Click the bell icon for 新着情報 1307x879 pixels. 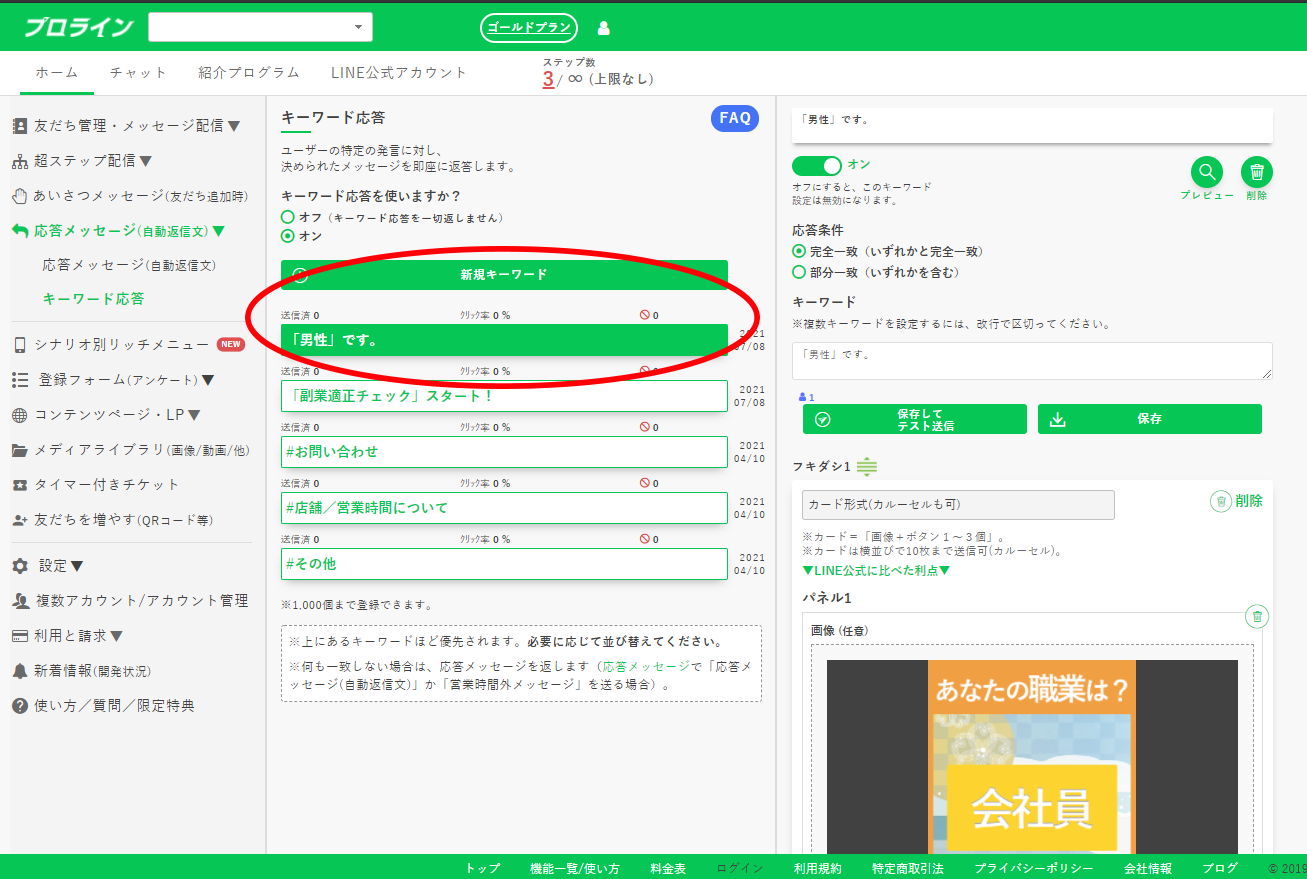[20, 671]
